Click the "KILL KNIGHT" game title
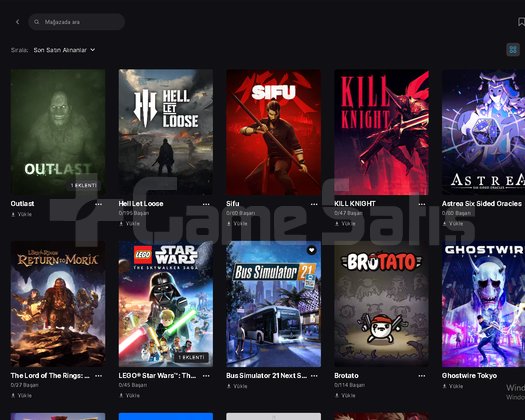 (x=355, y=204)
